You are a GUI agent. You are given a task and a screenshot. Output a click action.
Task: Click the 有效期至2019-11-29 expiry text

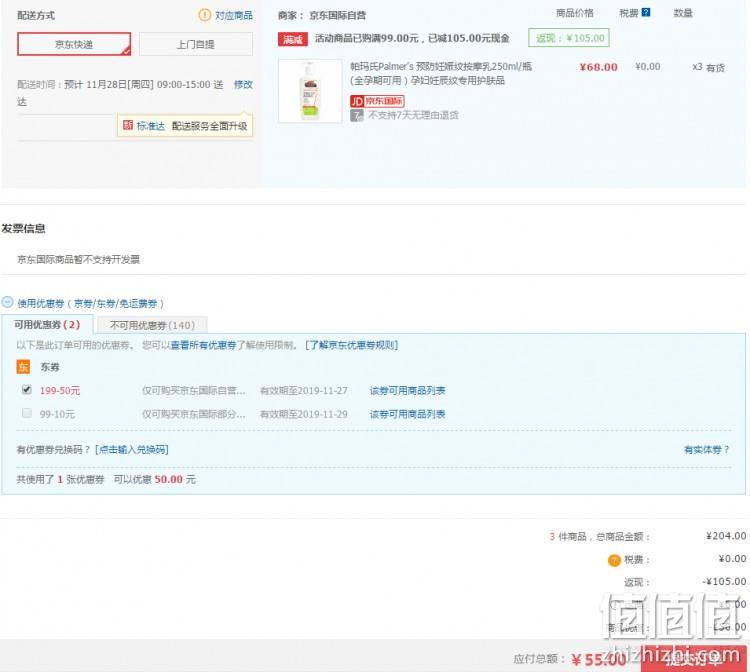click(304, 414)
